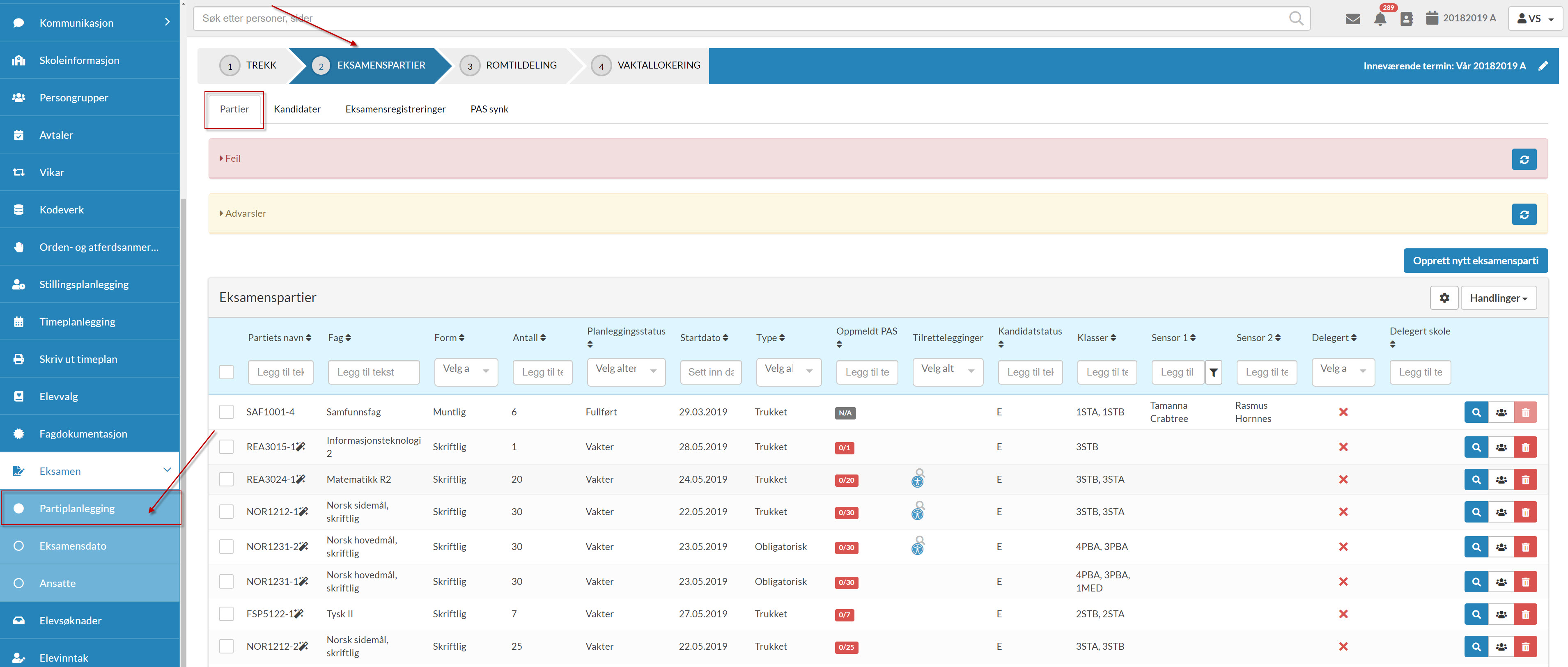The height and width of the screenshot is (667, 1568).
Task: Open the mail envelope icon
Action: (x=1352, y=19)
